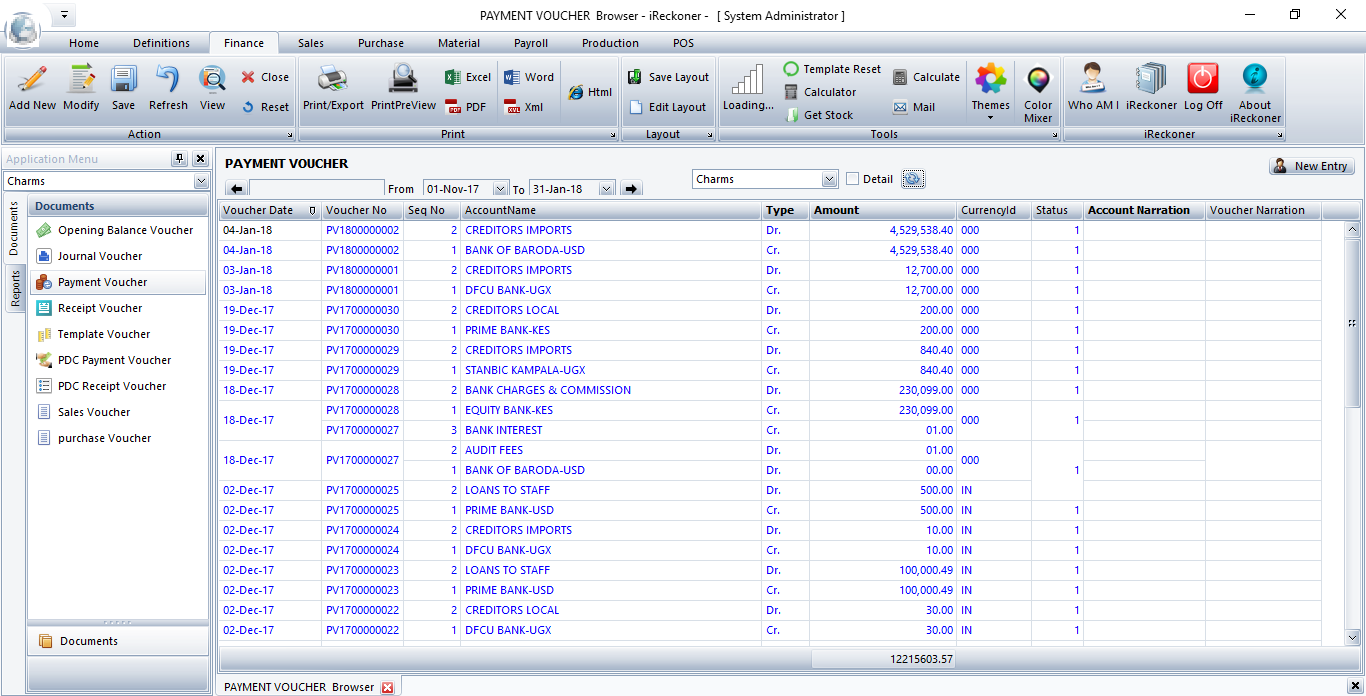The height and width of the screenshot is (696, 1366).
Task: Click the New Entry button
Action: coord(1311,166)
